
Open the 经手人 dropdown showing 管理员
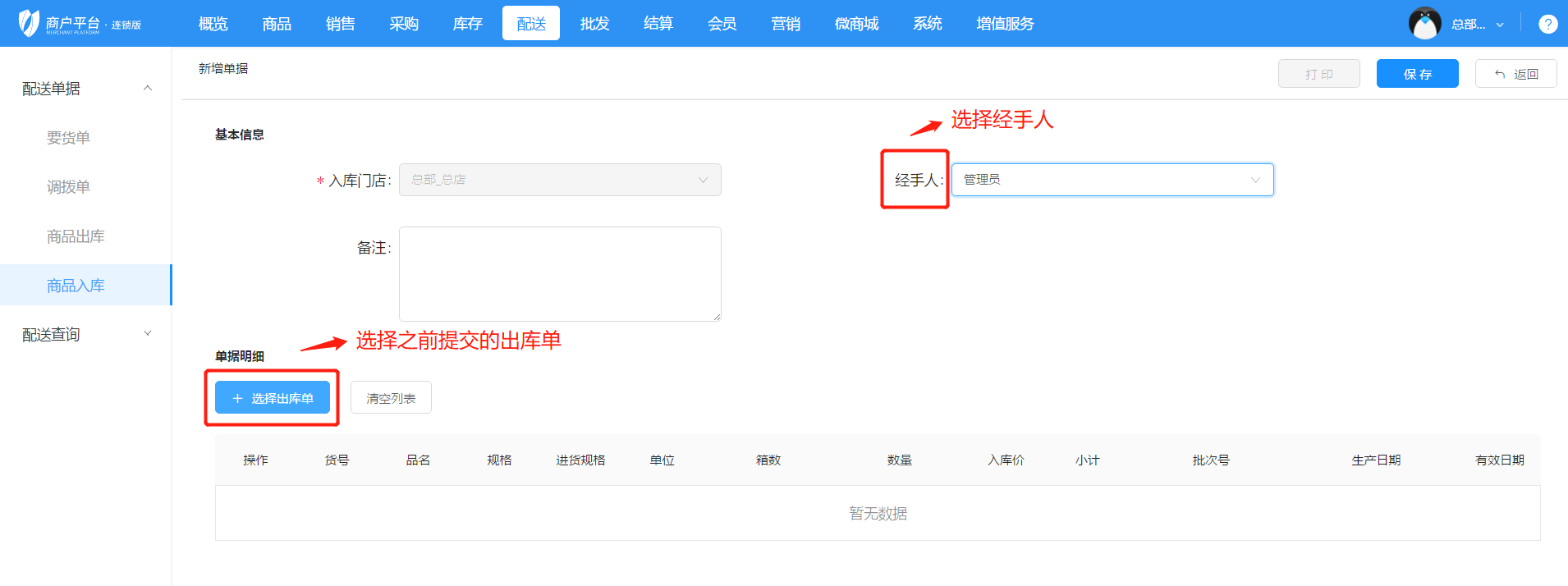point(1112,180)
